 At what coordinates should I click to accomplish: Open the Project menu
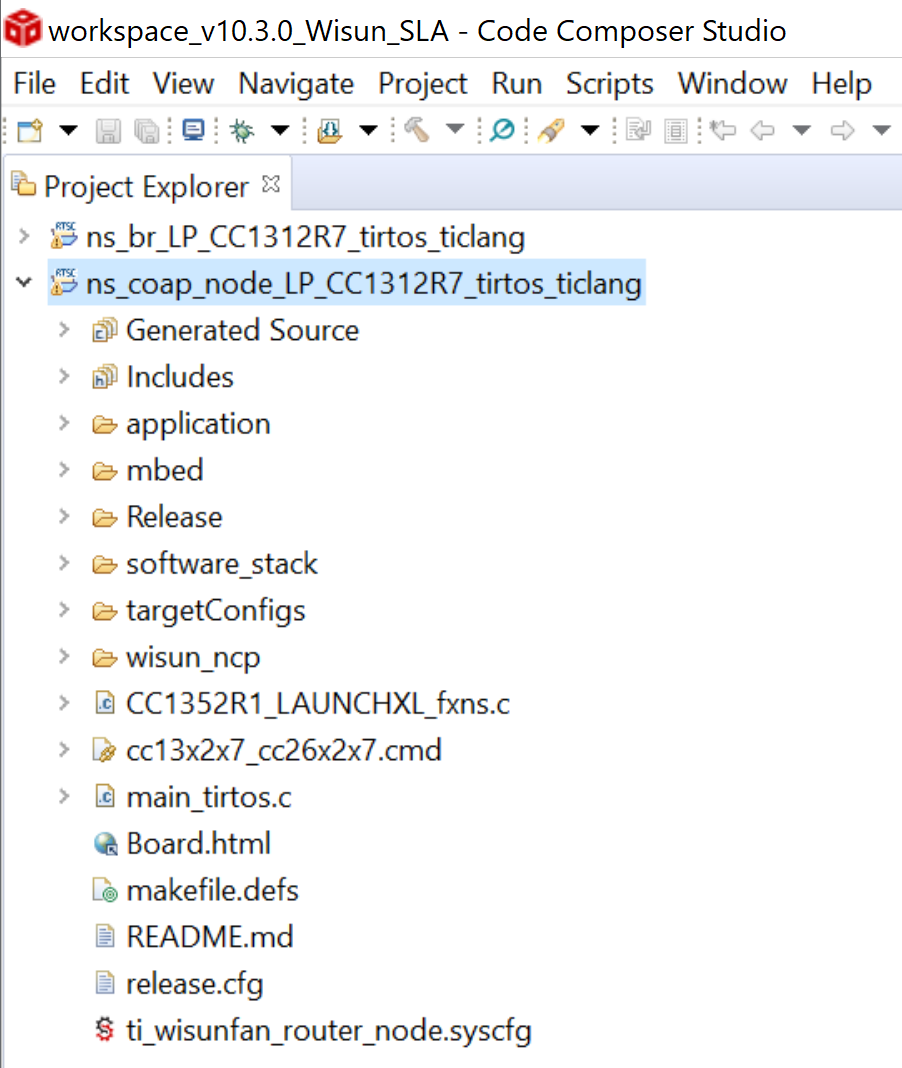click(x=422, y=83)
